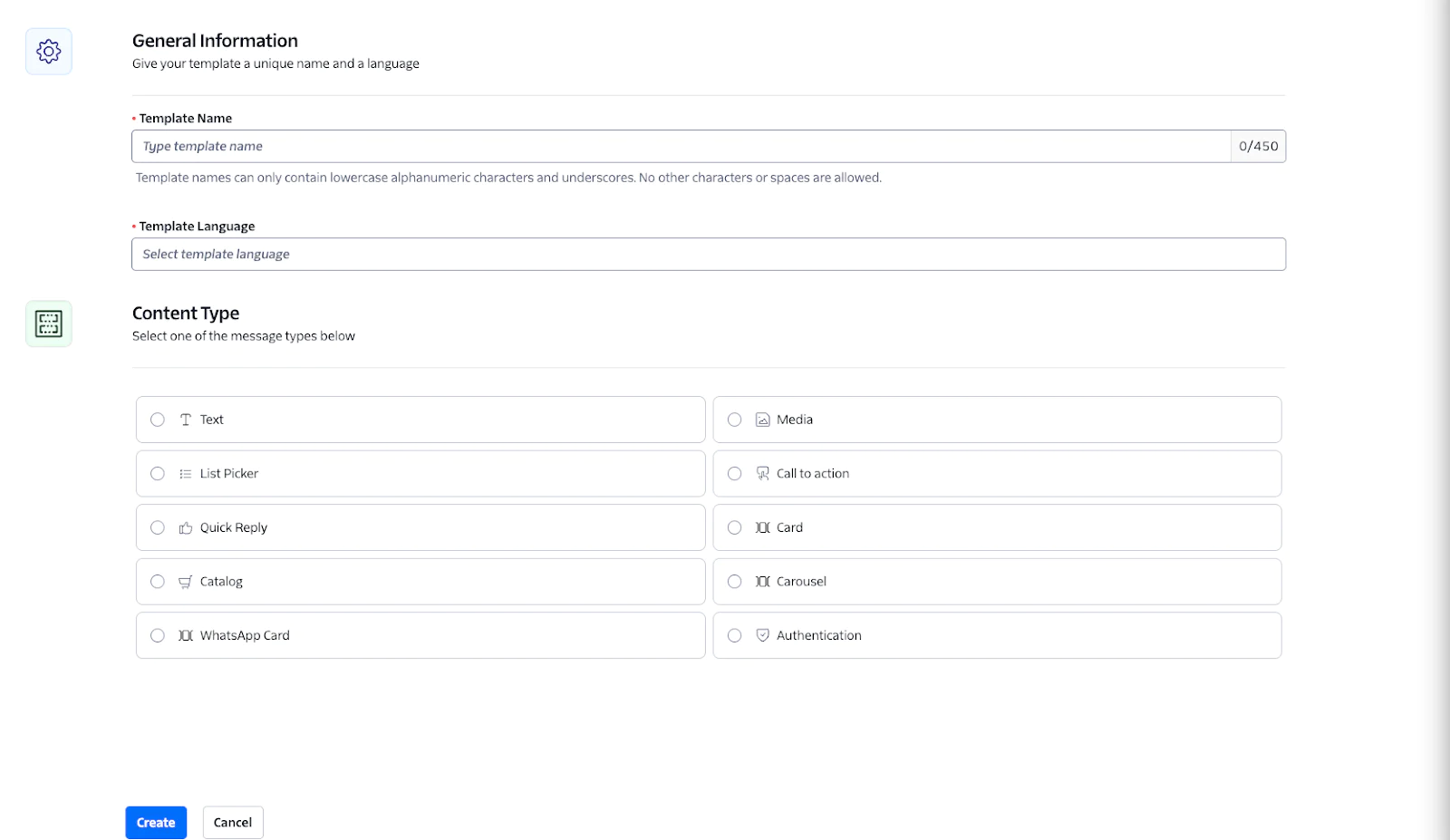
Task: Click the Text type T icon
Action: 186,420
